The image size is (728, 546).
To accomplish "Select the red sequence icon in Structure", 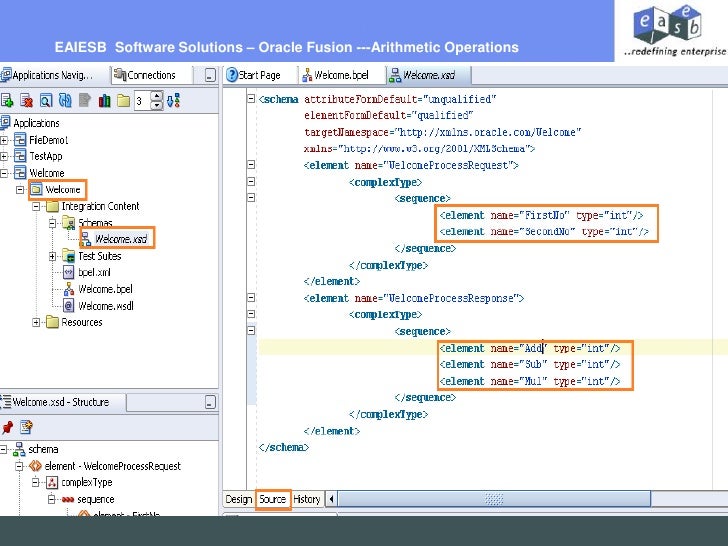I will pyautogui.click(x=68, y=500).
